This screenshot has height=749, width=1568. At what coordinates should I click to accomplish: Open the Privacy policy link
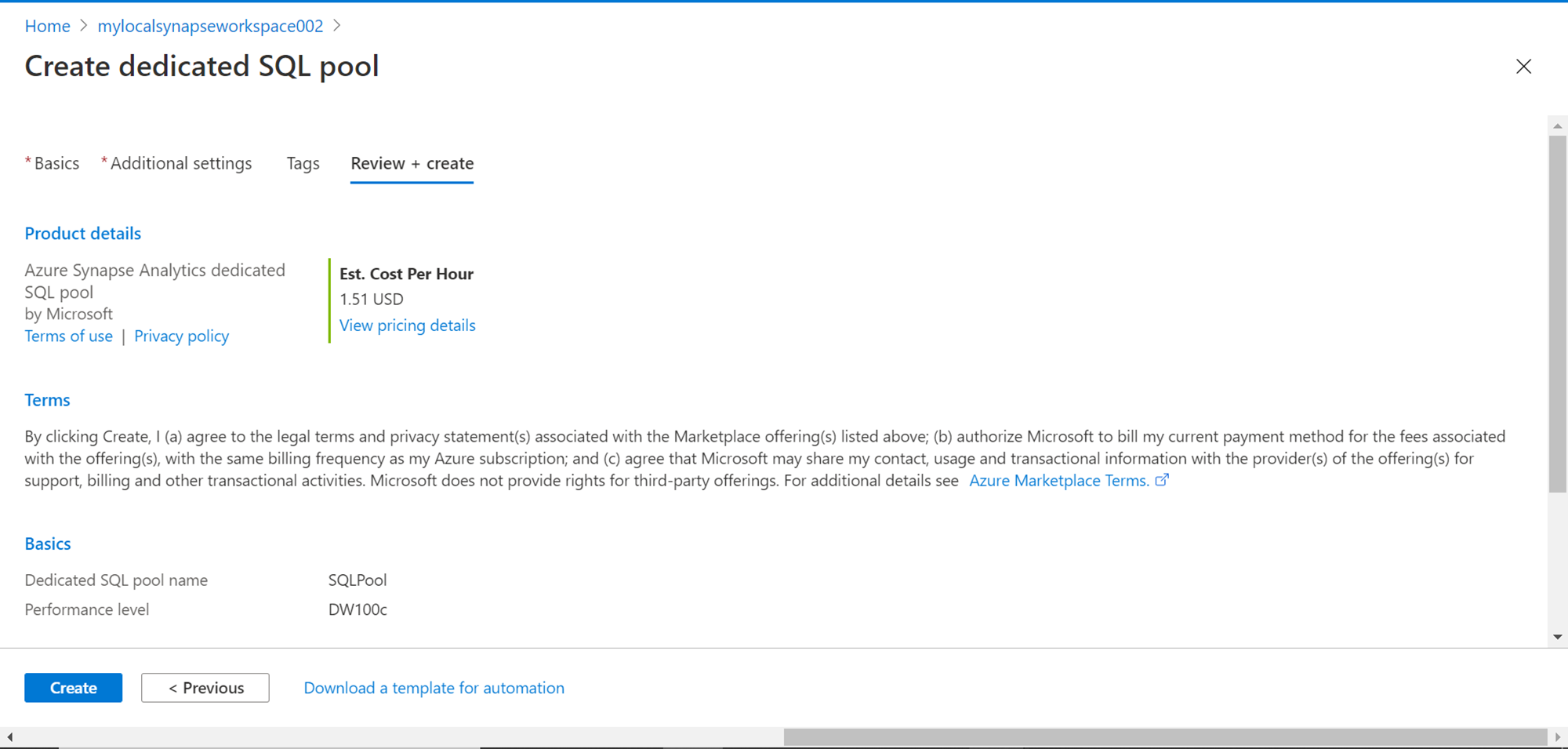[181, 336]
